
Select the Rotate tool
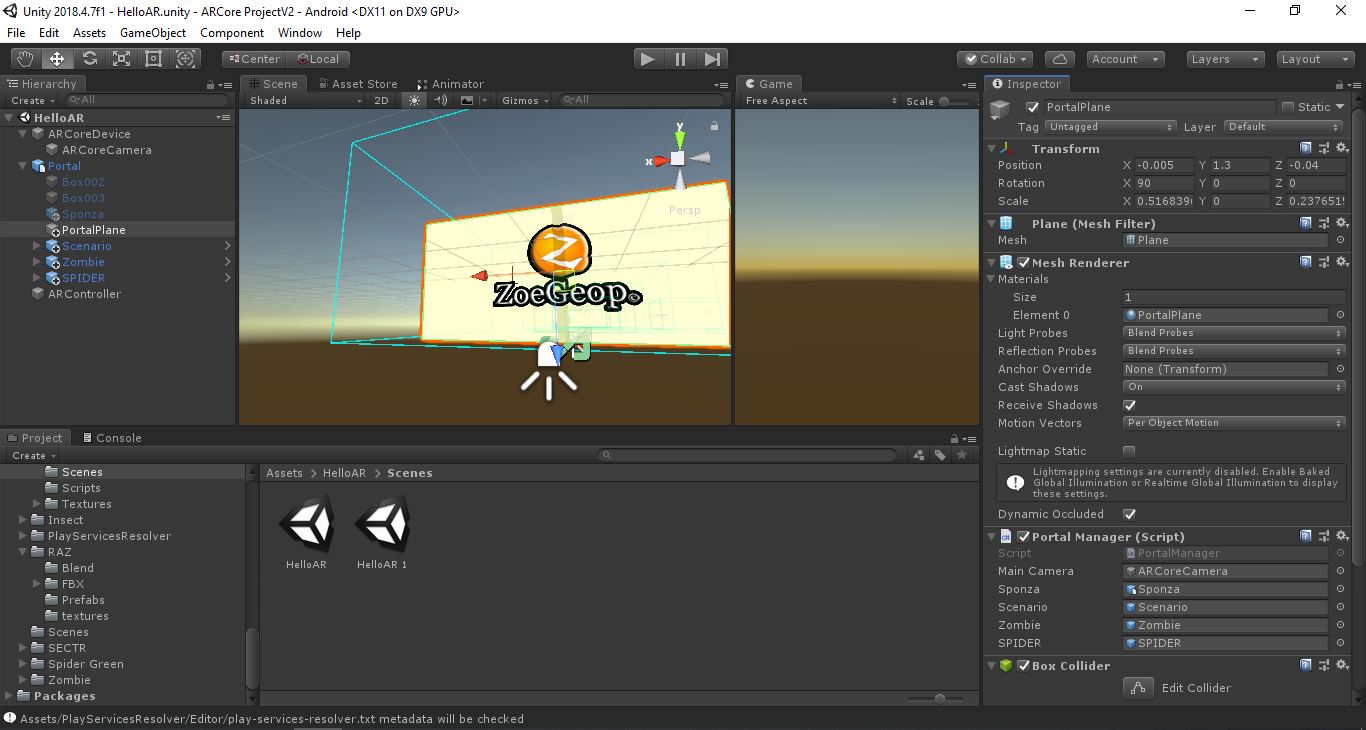tap(89, 59)
